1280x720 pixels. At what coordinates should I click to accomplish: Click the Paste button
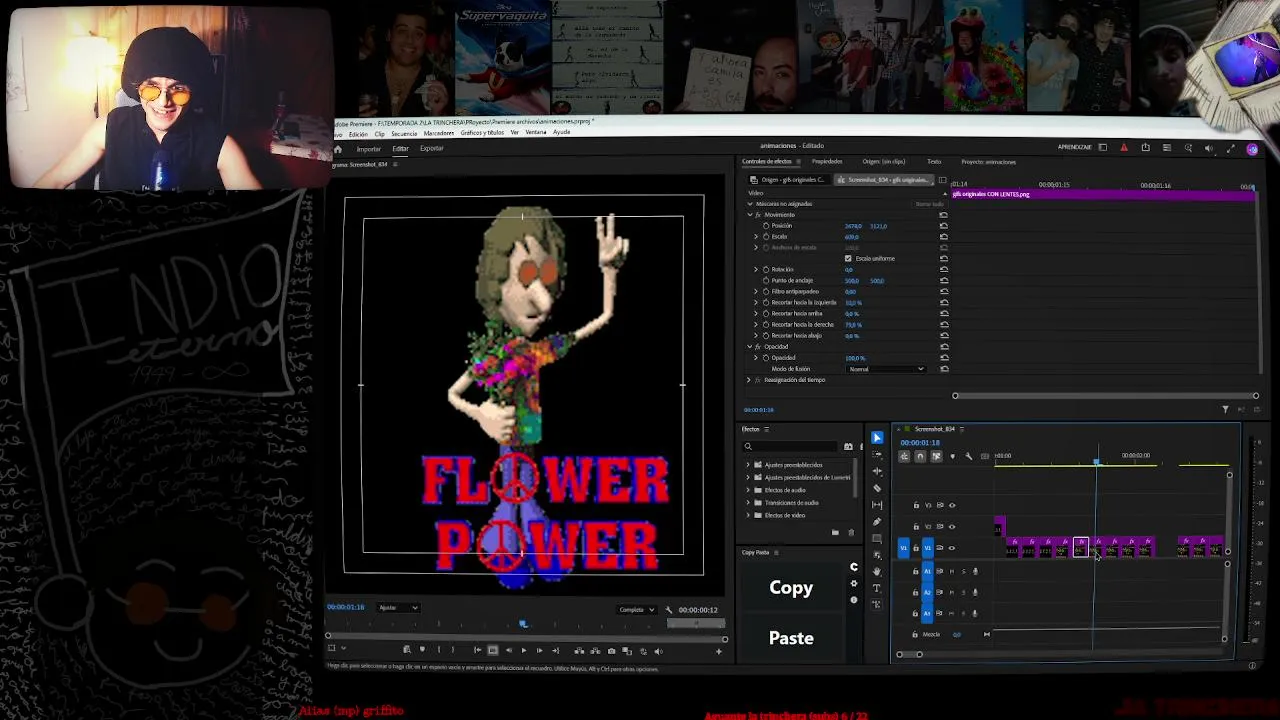pyautogui.click(x=791, y=638)
